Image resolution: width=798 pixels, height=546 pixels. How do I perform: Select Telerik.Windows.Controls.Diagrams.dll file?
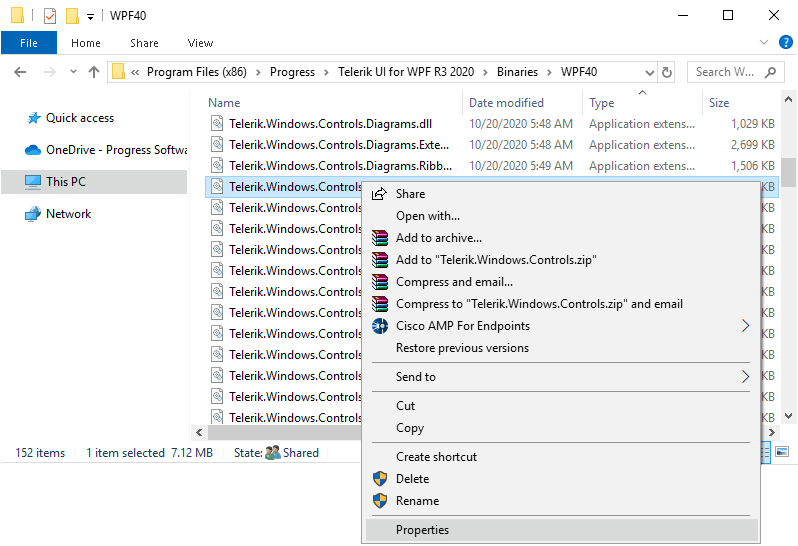(x=330, y=124)
